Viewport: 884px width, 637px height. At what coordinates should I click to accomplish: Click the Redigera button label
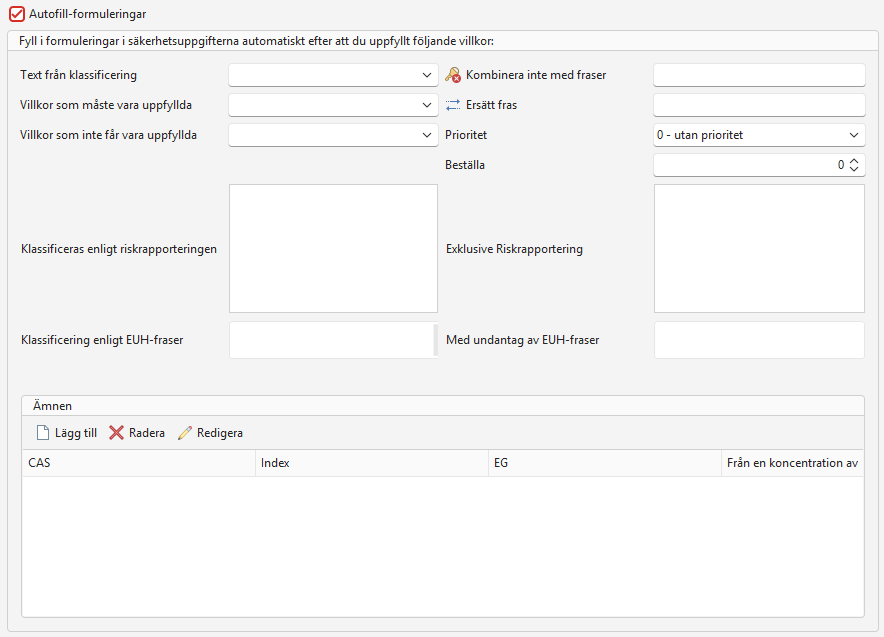click(220, 433)
